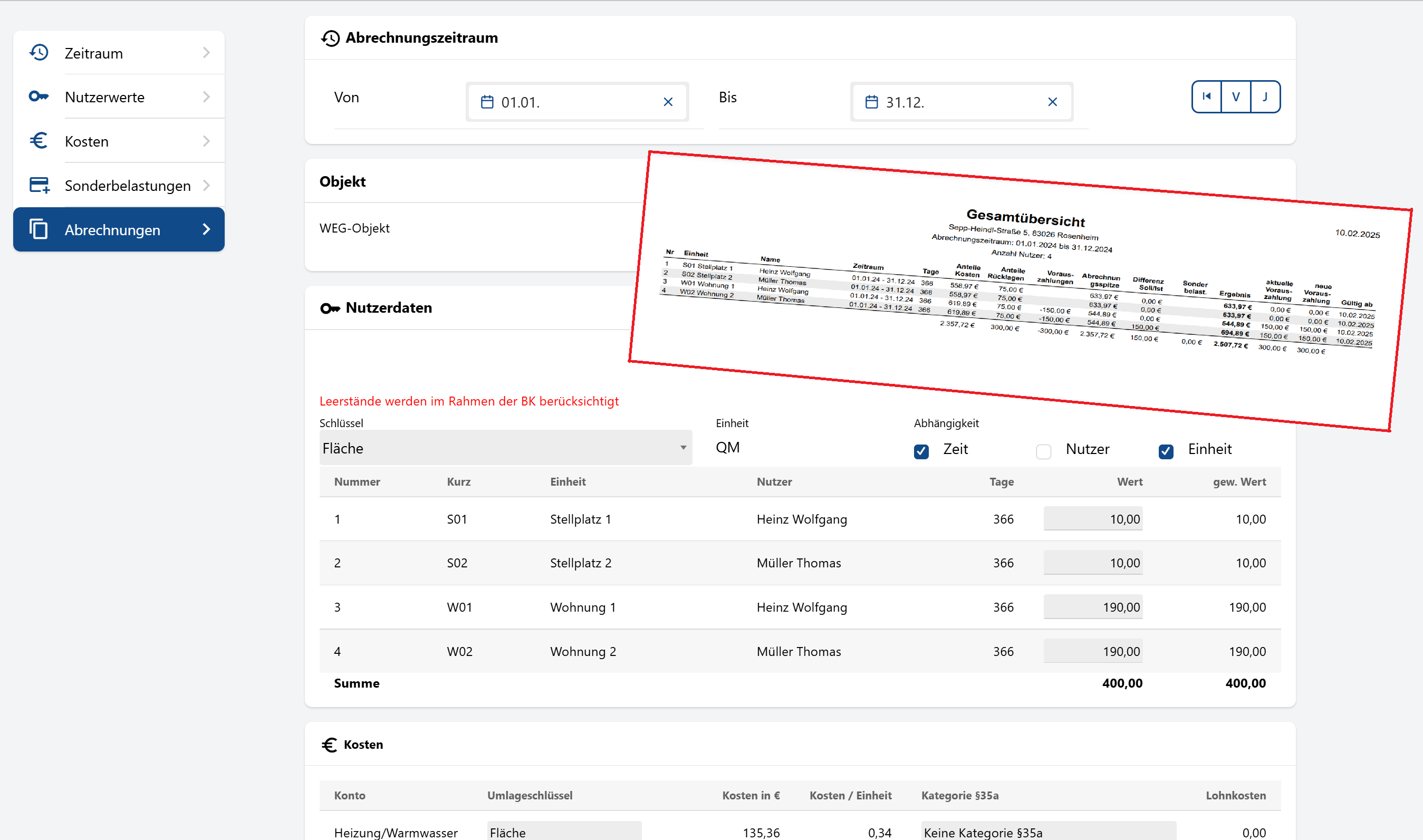The width and height of the screenshot is (1423, 840).
Task: Clear the Bis date 31.12.
Action: pos(1052,102)
